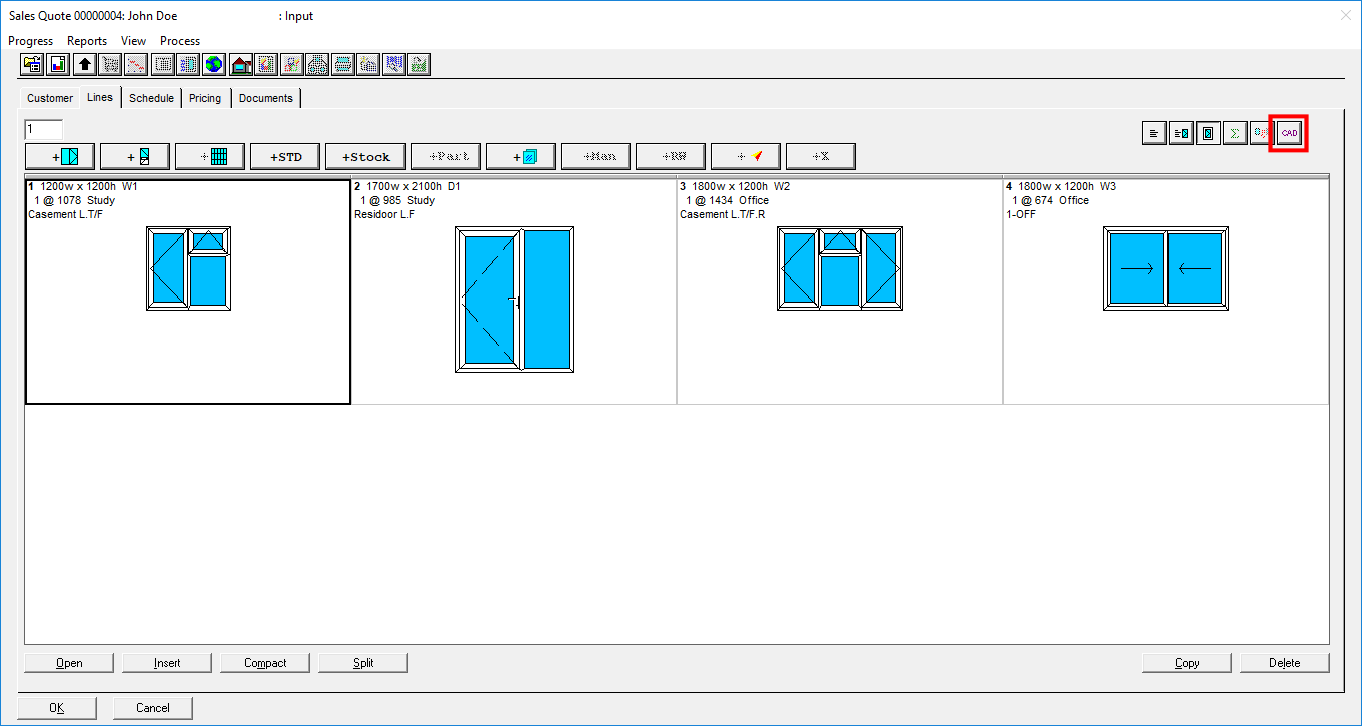The width and height of the screenshot is (1362, 726).
Task: Switch to text-only list view icon
Action: (1154, 133)
